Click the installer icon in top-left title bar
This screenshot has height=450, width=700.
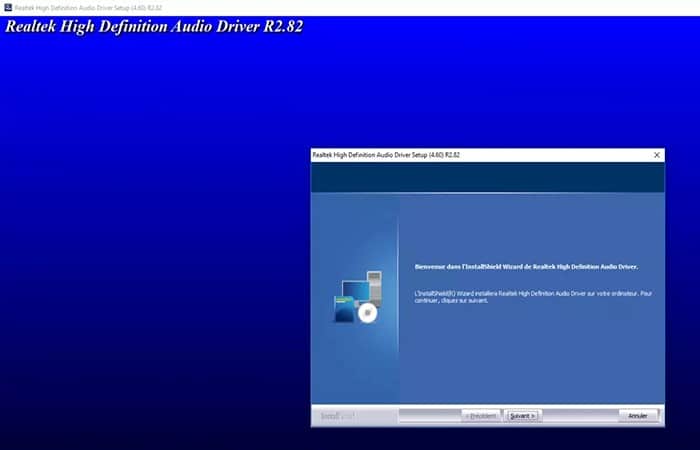tap(5, 7)
